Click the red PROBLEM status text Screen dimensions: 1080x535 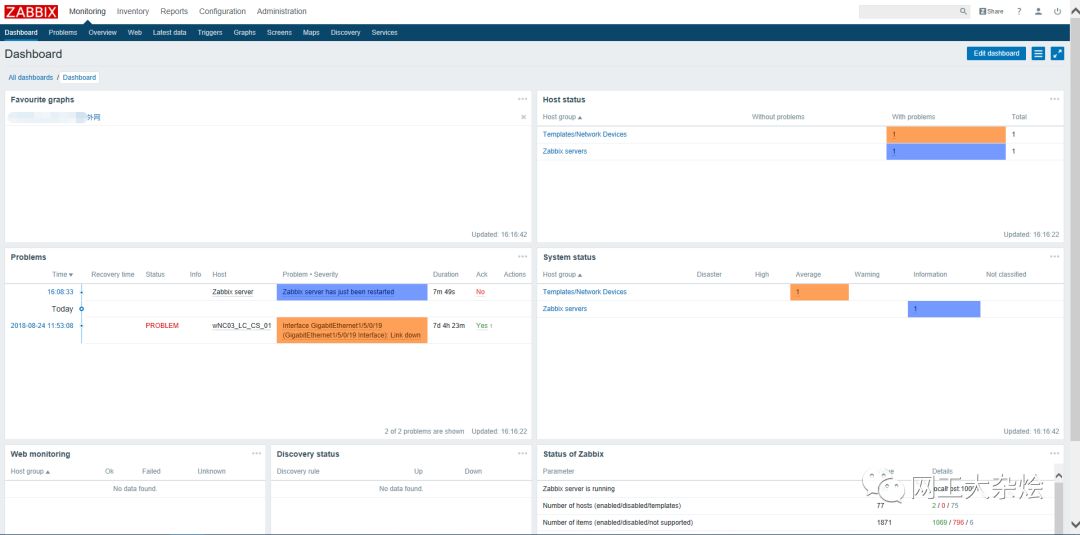(162, 326)
